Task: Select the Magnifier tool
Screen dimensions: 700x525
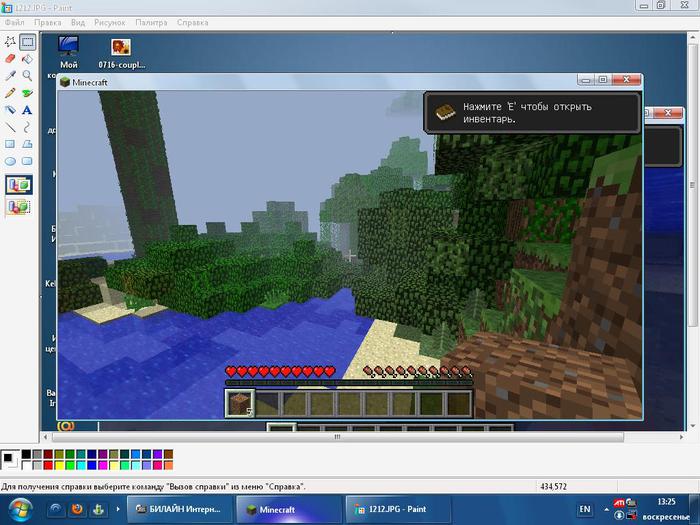Action: click(x=27, y=75)
